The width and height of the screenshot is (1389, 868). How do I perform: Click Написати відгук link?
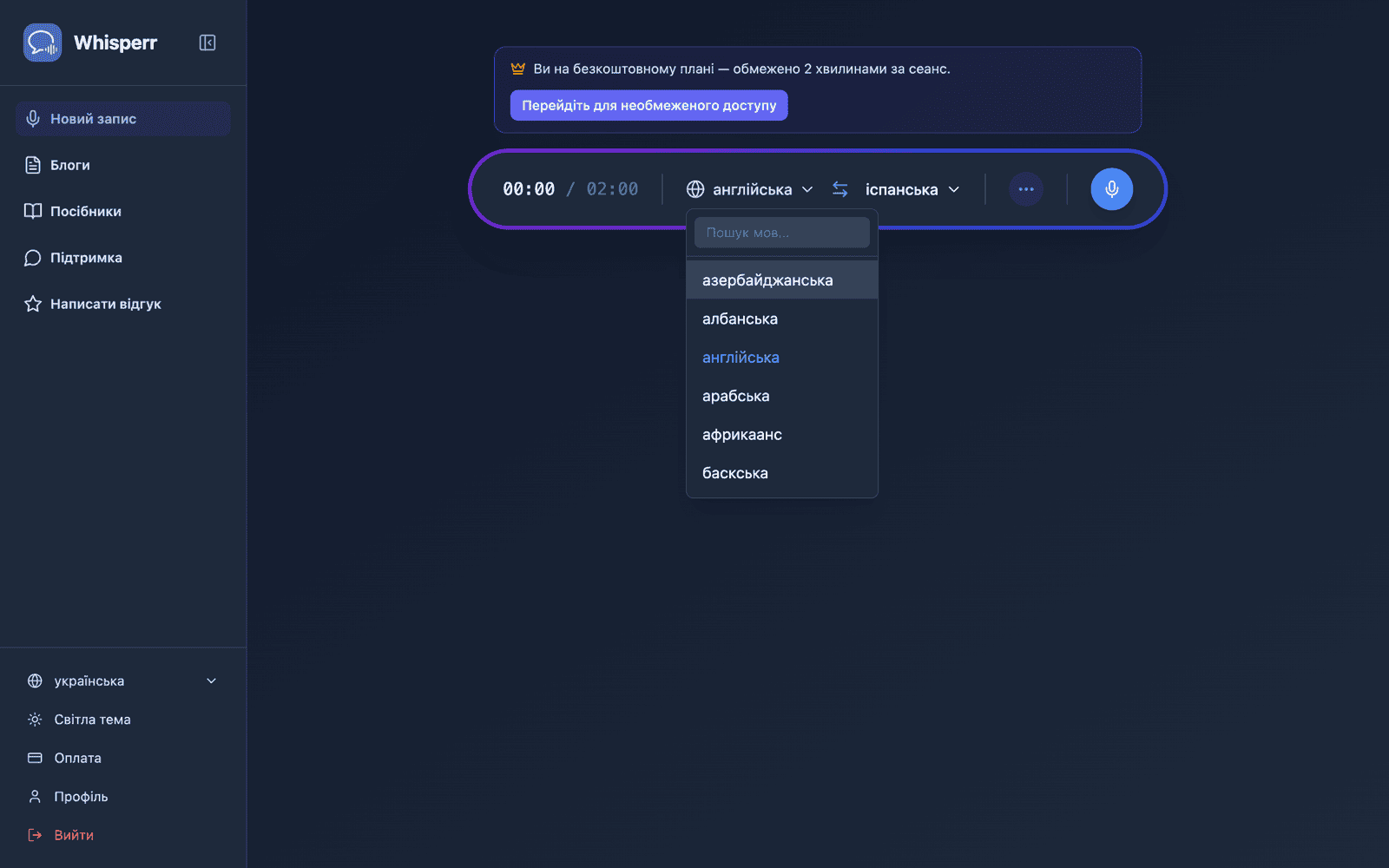coord(122,304)
